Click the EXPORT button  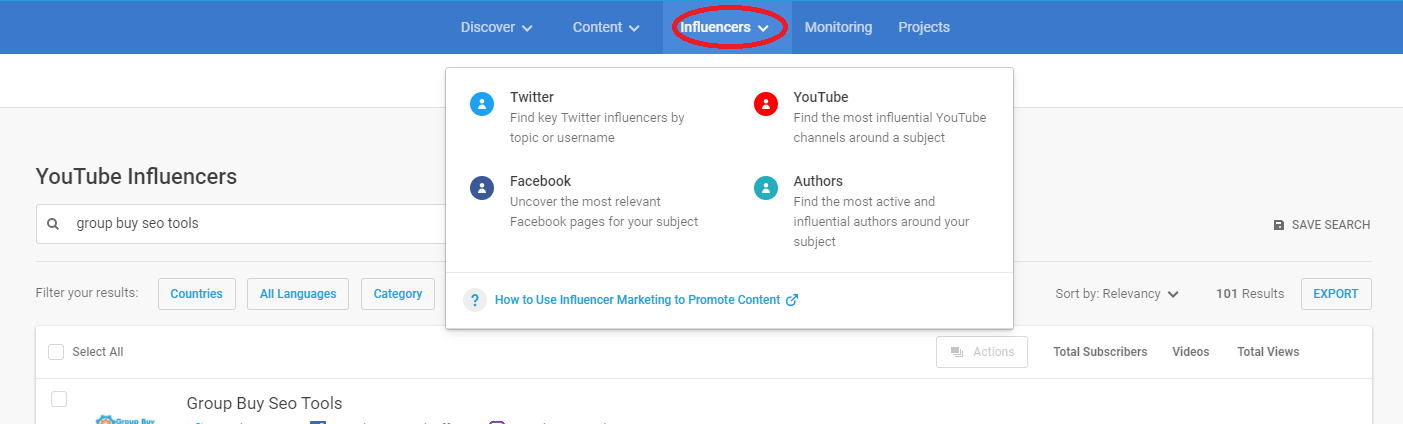pyautogui.click(x=1336, y=294)
